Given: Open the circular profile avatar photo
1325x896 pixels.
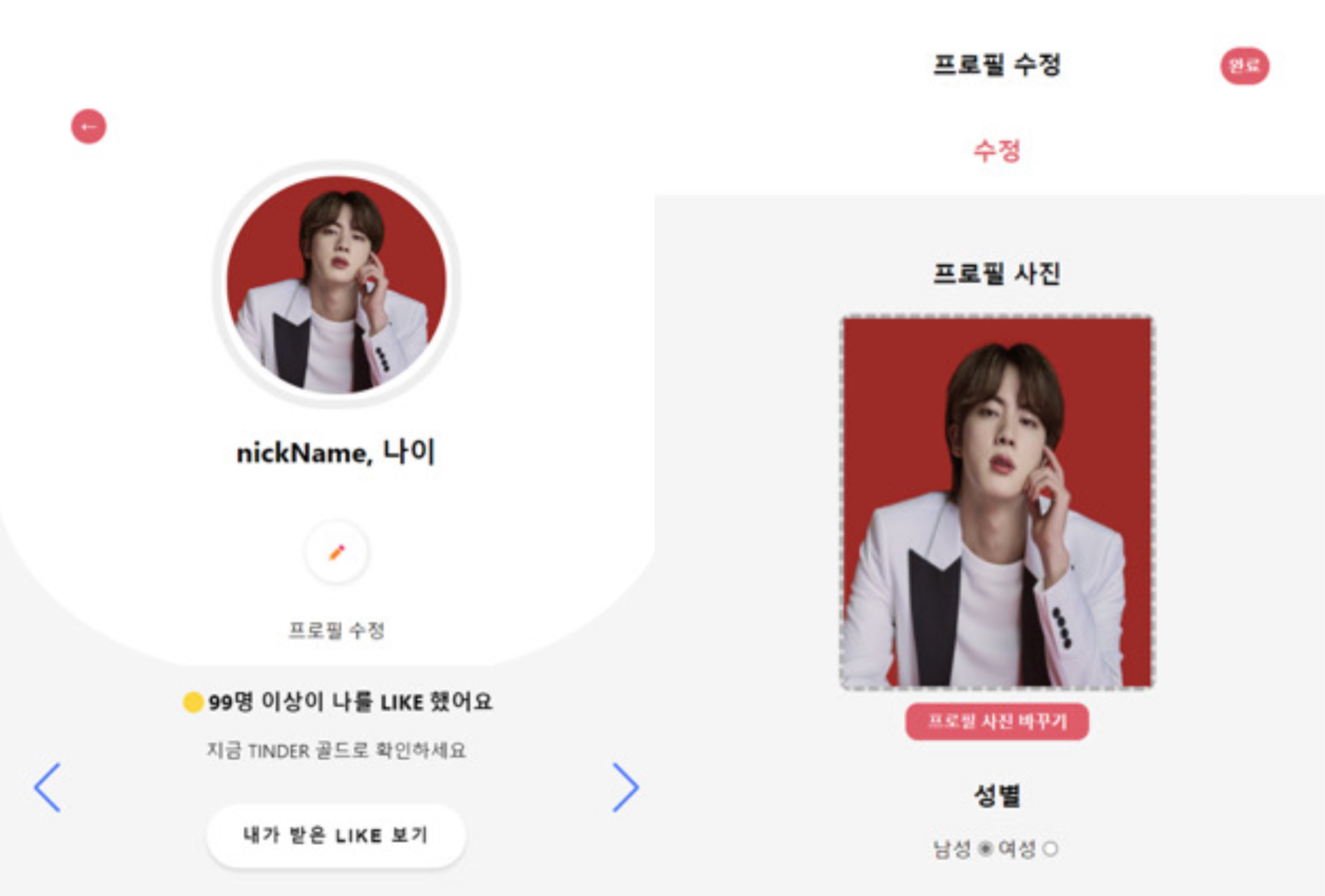Looking at the screenshot, I should coord(336,284).
